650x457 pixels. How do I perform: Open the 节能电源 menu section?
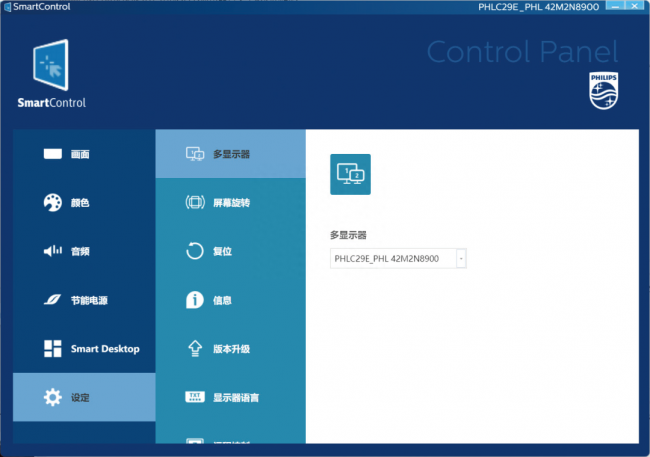click(x=84, y=300)
